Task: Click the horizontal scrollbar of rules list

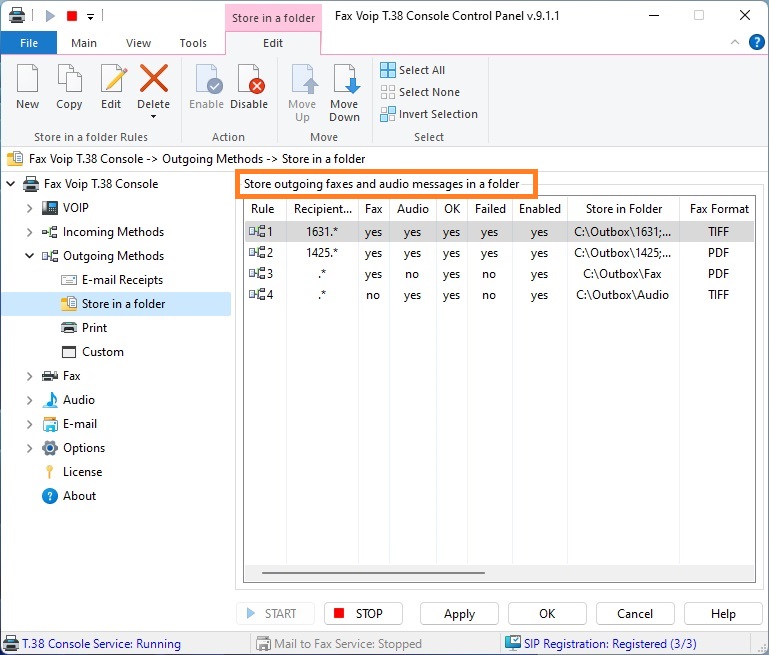Action: (x=373, y=573)
